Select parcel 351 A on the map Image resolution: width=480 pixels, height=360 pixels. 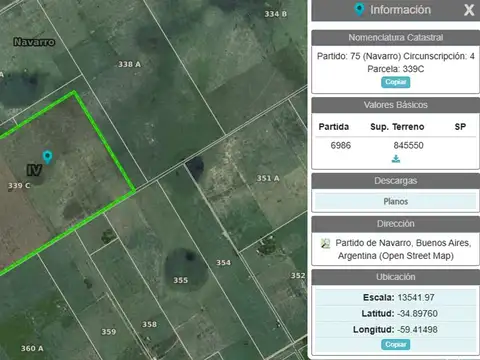coord(268,178)
